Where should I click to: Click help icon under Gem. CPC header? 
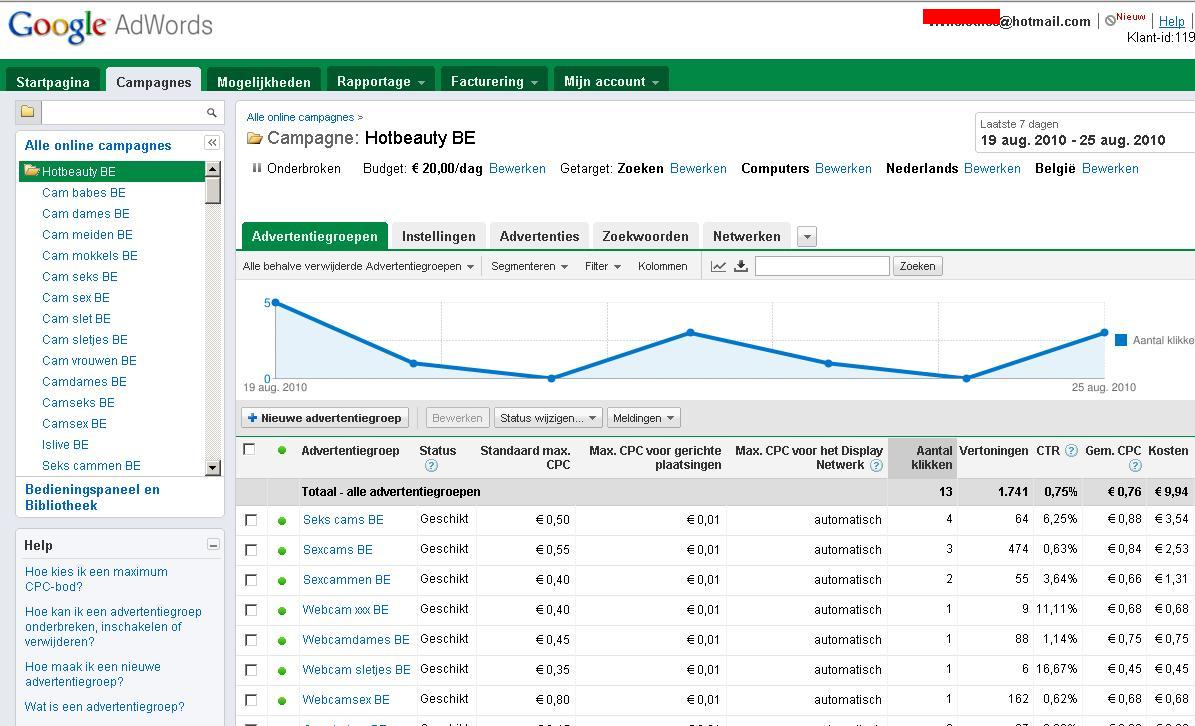[1135, 465]
